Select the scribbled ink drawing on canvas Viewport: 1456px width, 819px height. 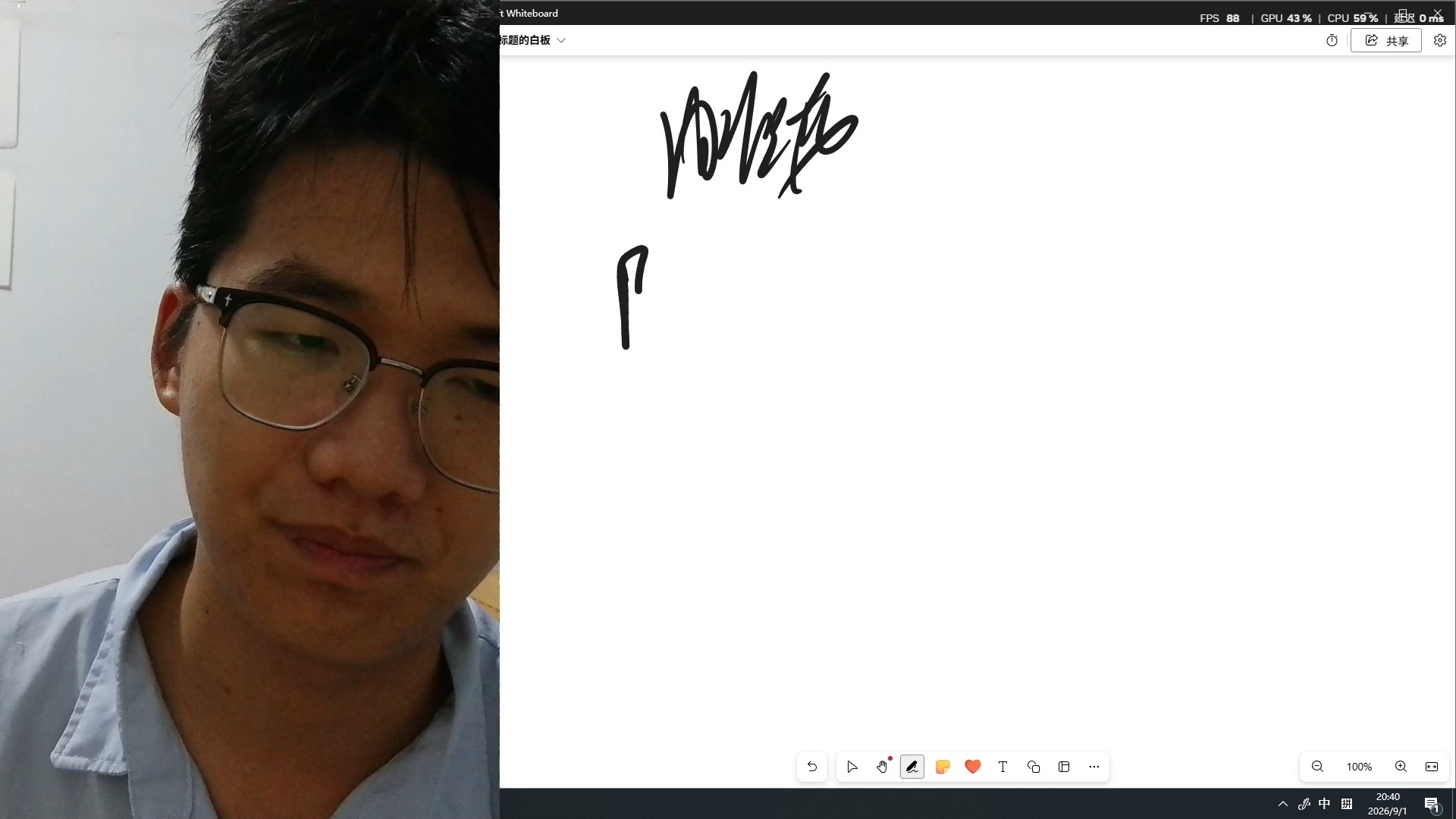point(759,135)
